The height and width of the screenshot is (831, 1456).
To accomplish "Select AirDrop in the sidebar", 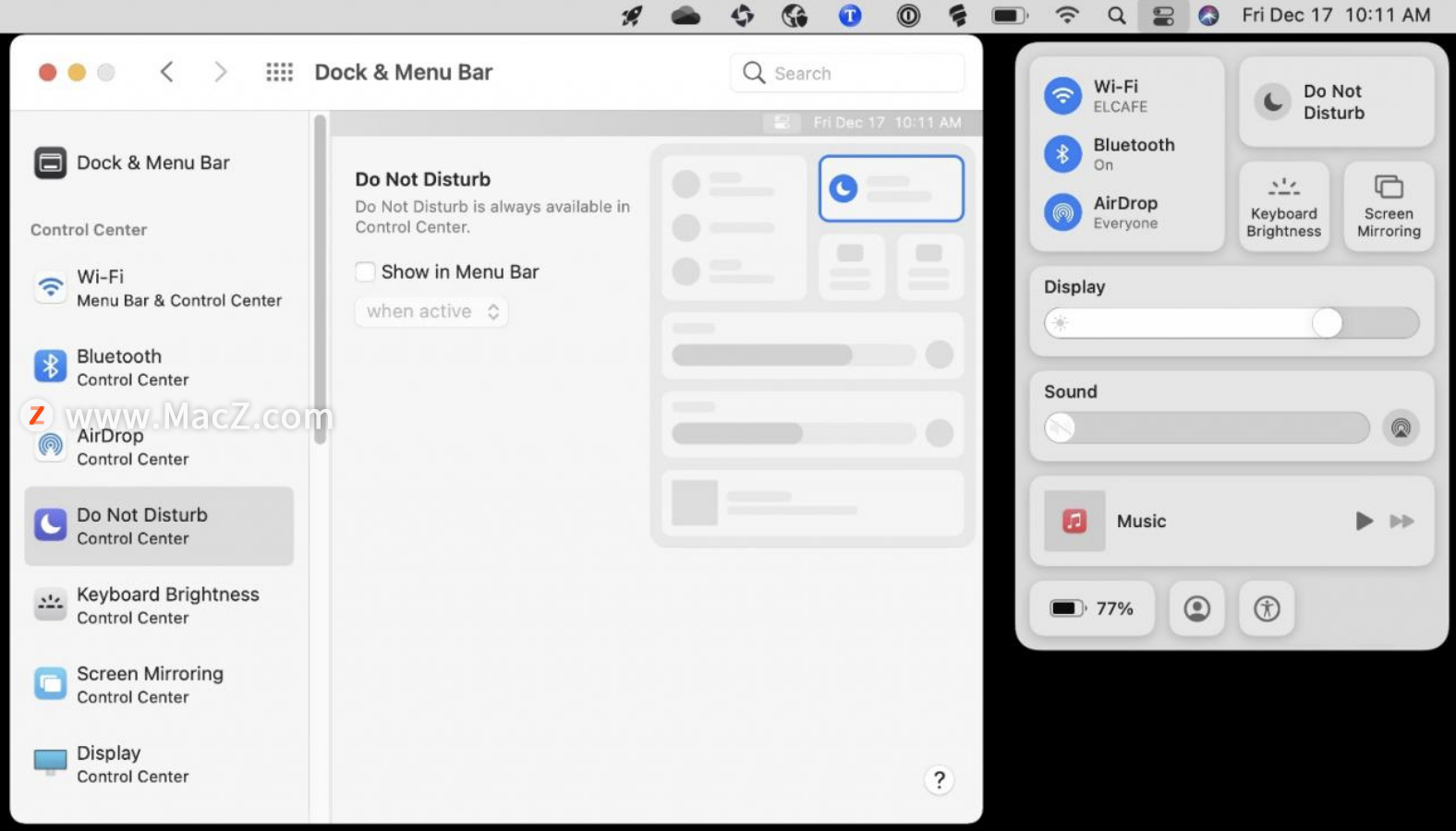I will 159,447.
